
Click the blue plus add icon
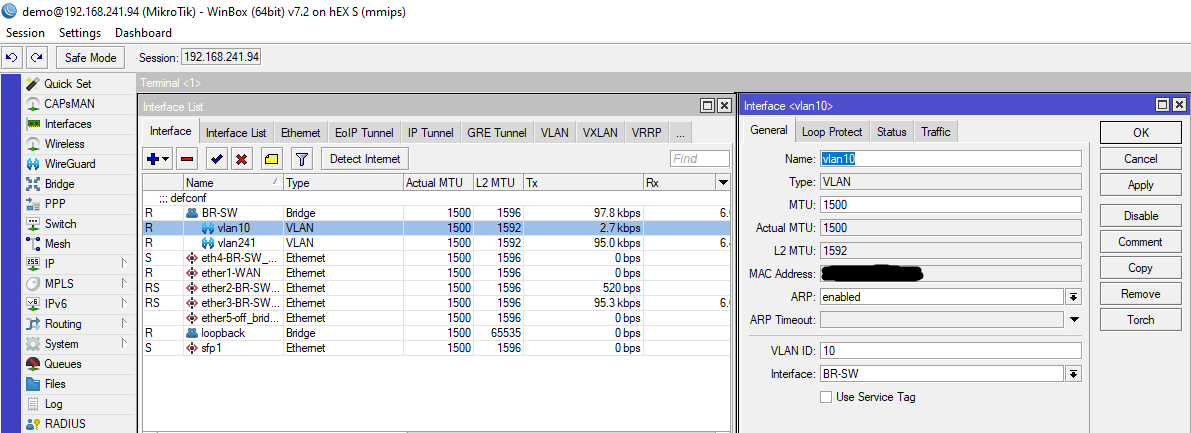pos(157,159)
